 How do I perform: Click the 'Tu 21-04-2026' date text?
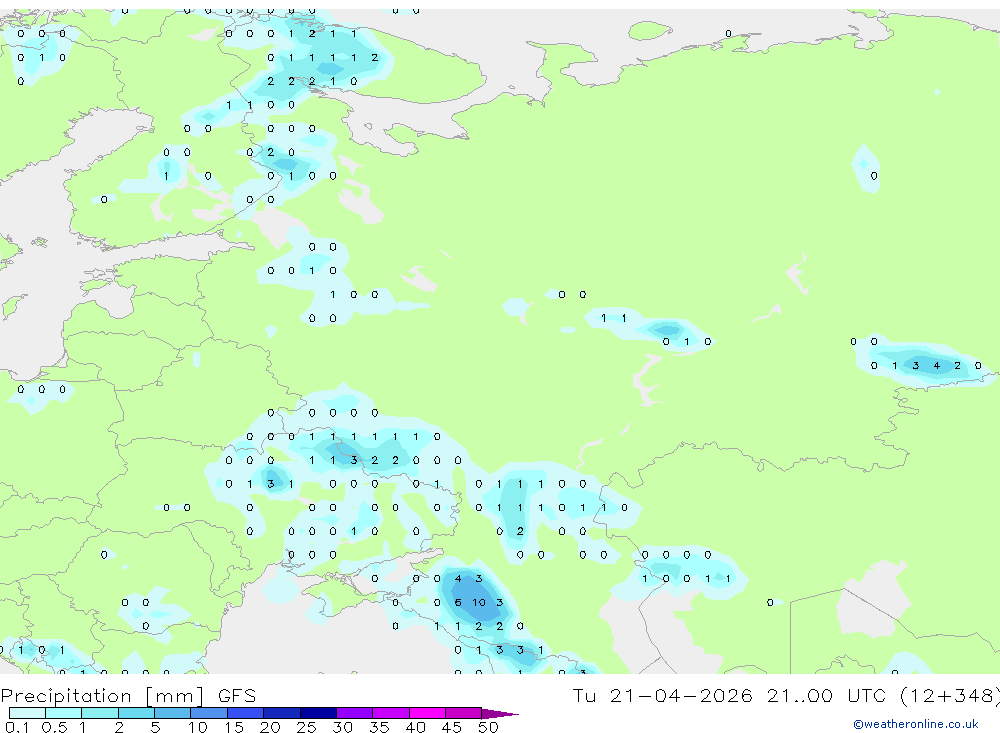pyautogui.click(x=663, y=695)
